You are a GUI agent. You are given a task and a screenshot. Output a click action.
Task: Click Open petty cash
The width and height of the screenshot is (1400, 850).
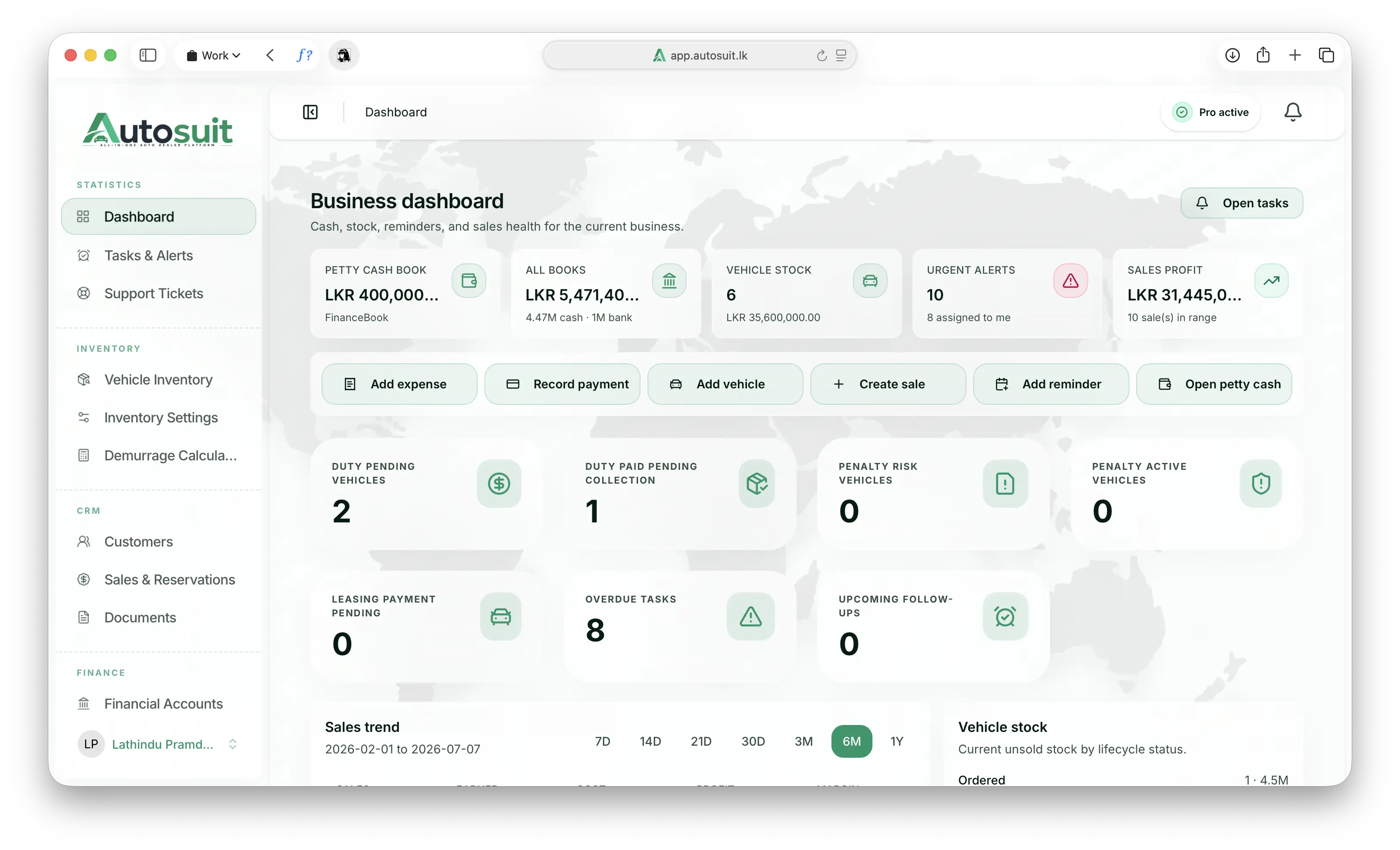coord(1214,384)
